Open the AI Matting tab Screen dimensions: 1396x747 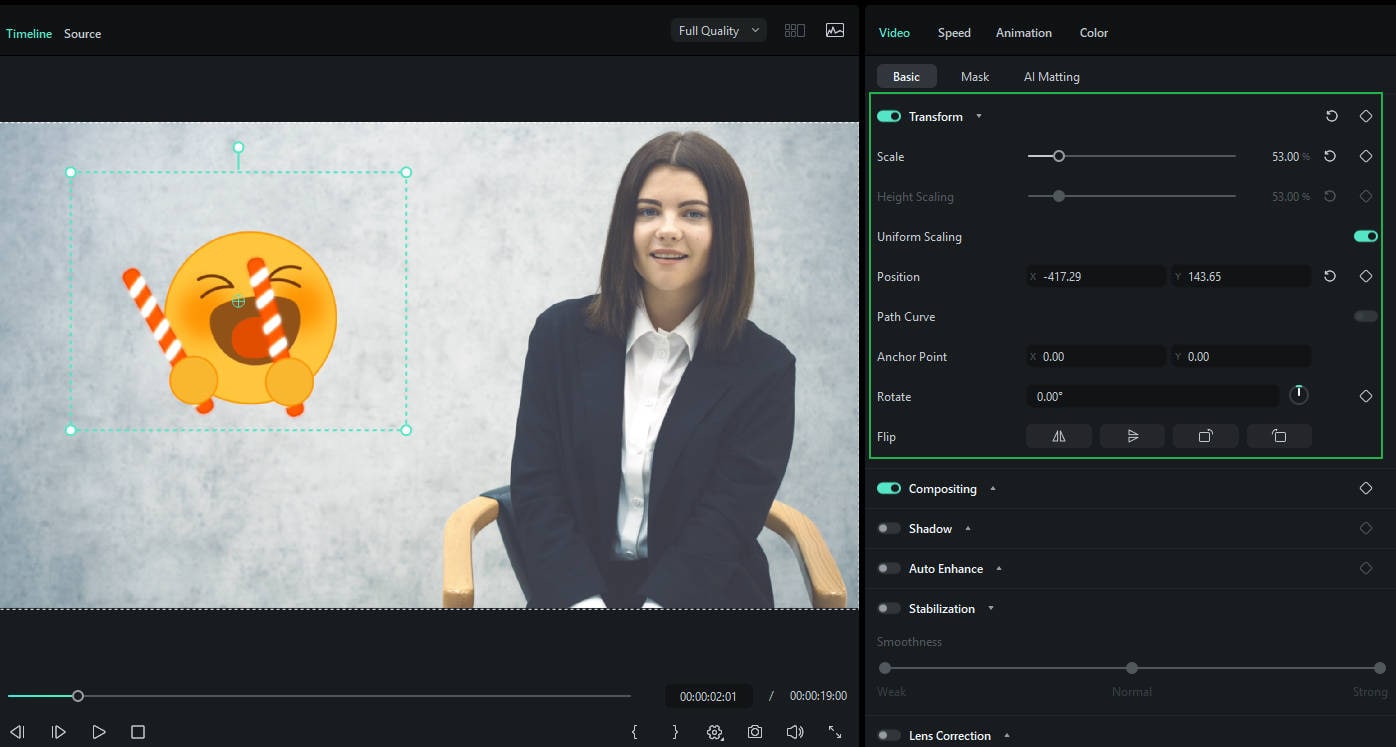tap(1051, 76)
